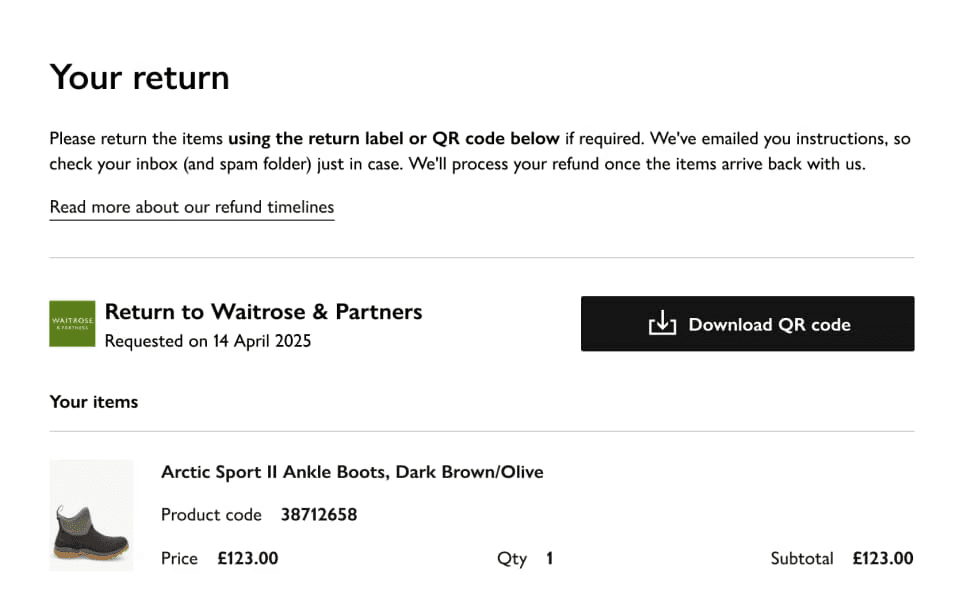This screenshot has width=966, height=597.
Task: Click the "Price" label
Action: 179,558
